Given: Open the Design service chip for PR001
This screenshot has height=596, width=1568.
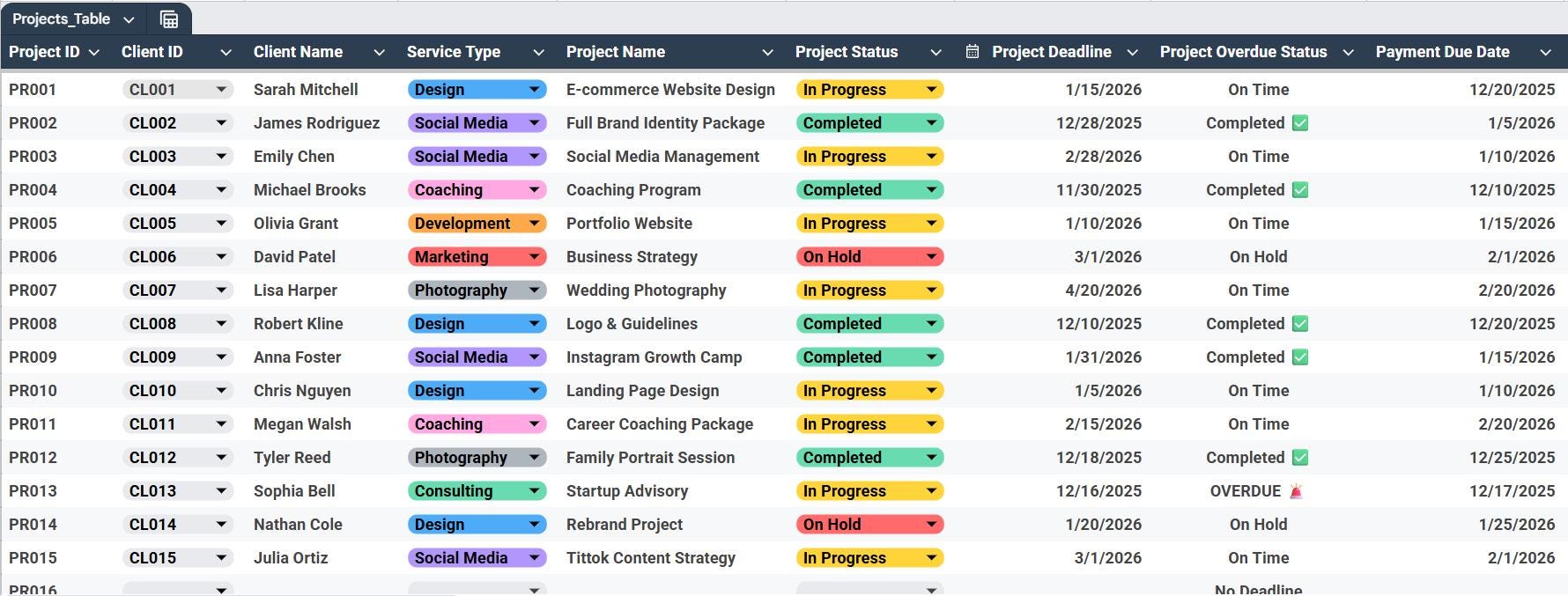Looking at the screenshot, I should (477, 90).
